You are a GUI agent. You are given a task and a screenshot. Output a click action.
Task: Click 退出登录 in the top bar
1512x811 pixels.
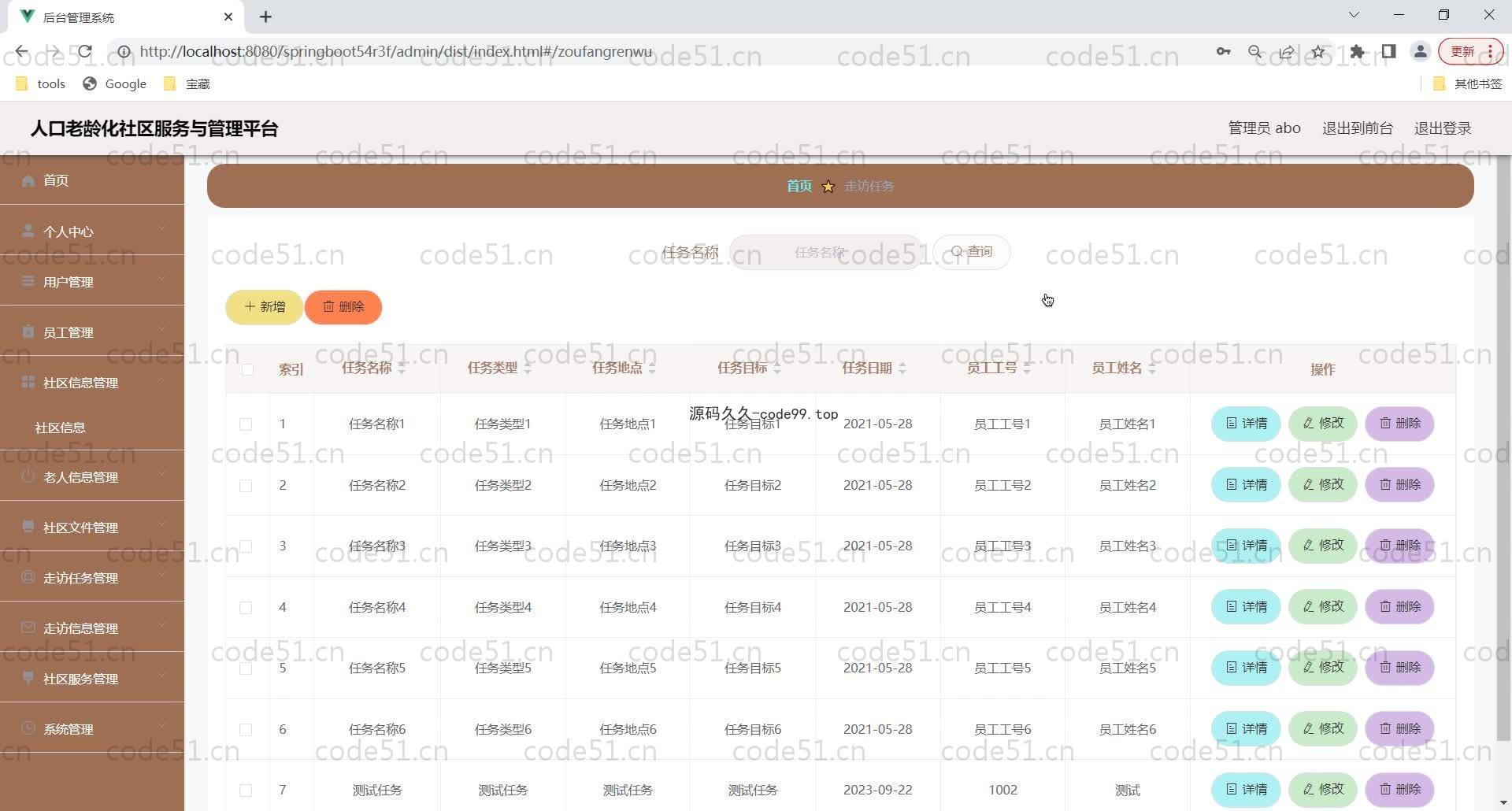(1442, 128)
